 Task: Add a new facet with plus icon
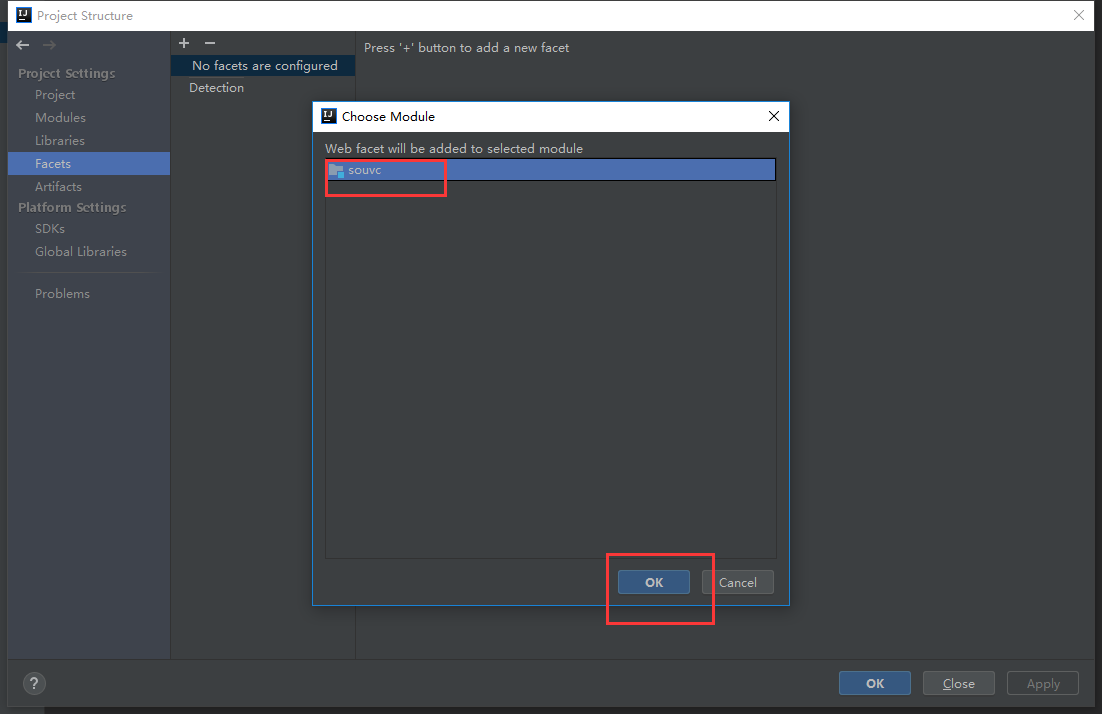coord(184,43)
